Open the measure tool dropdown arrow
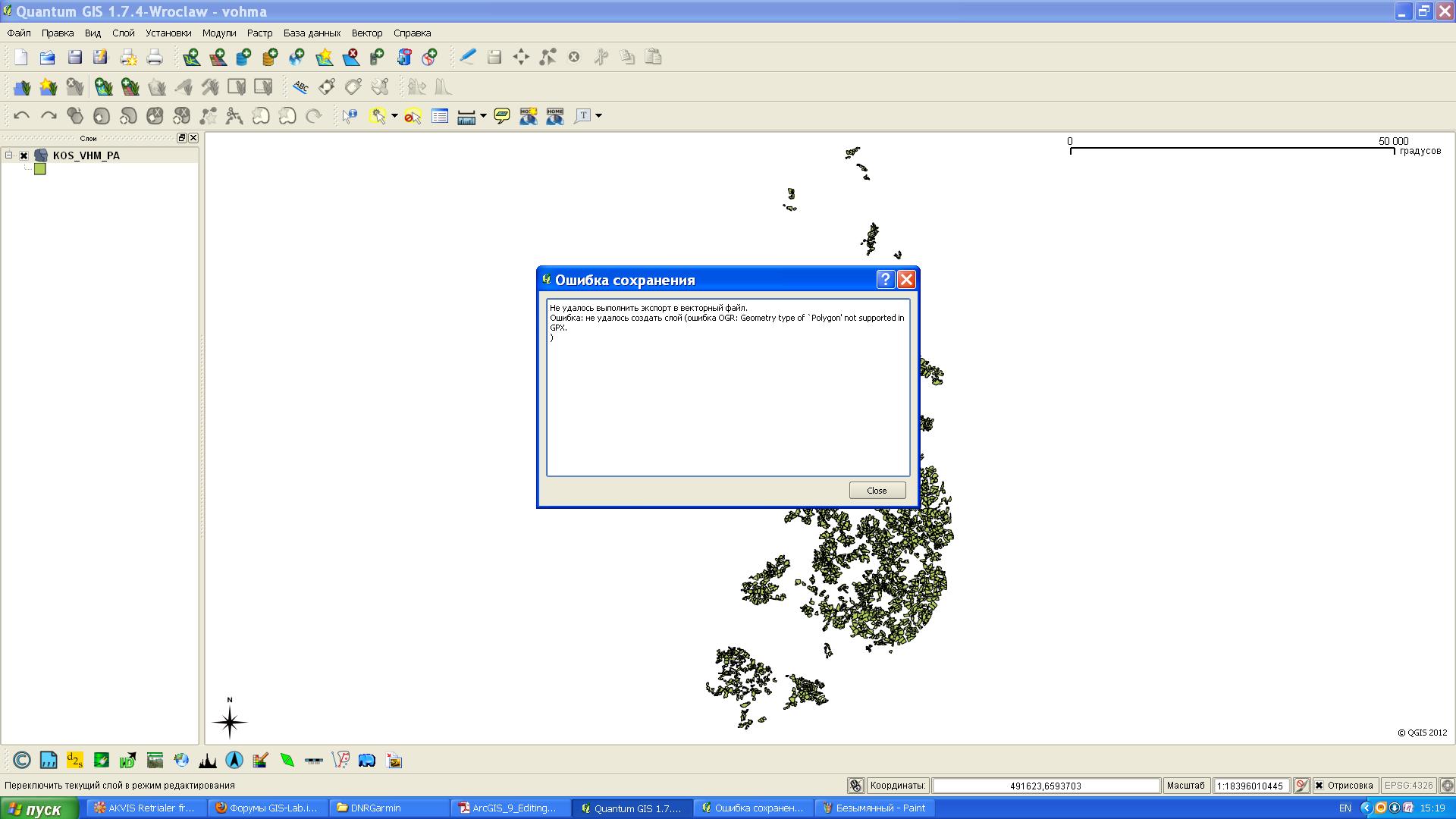The height and width of the screenshot is (819, 1456). [x=483, y=116]
